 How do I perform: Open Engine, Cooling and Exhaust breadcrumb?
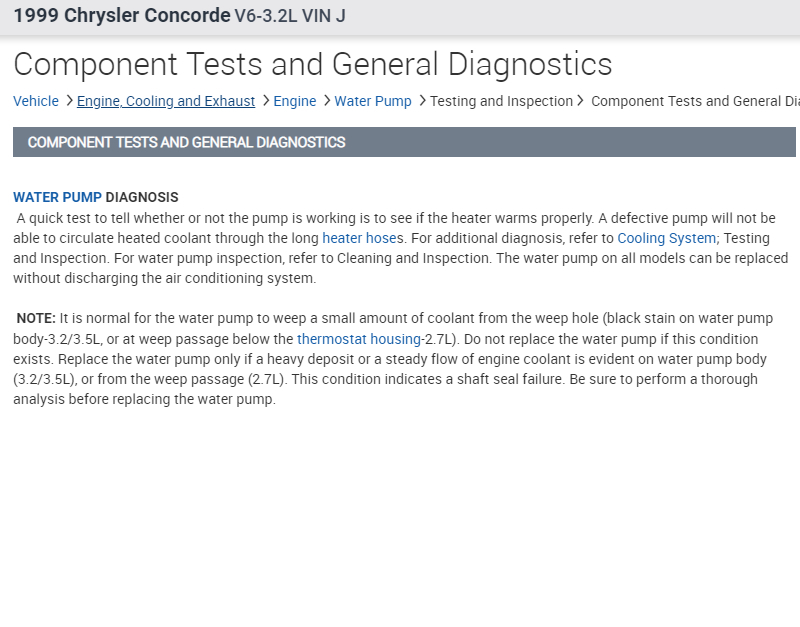pos(166,101)
